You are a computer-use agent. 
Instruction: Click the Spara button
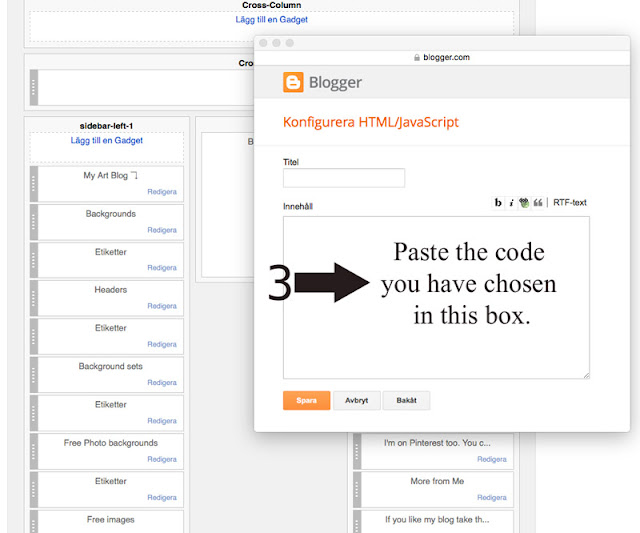pos(307,400)
